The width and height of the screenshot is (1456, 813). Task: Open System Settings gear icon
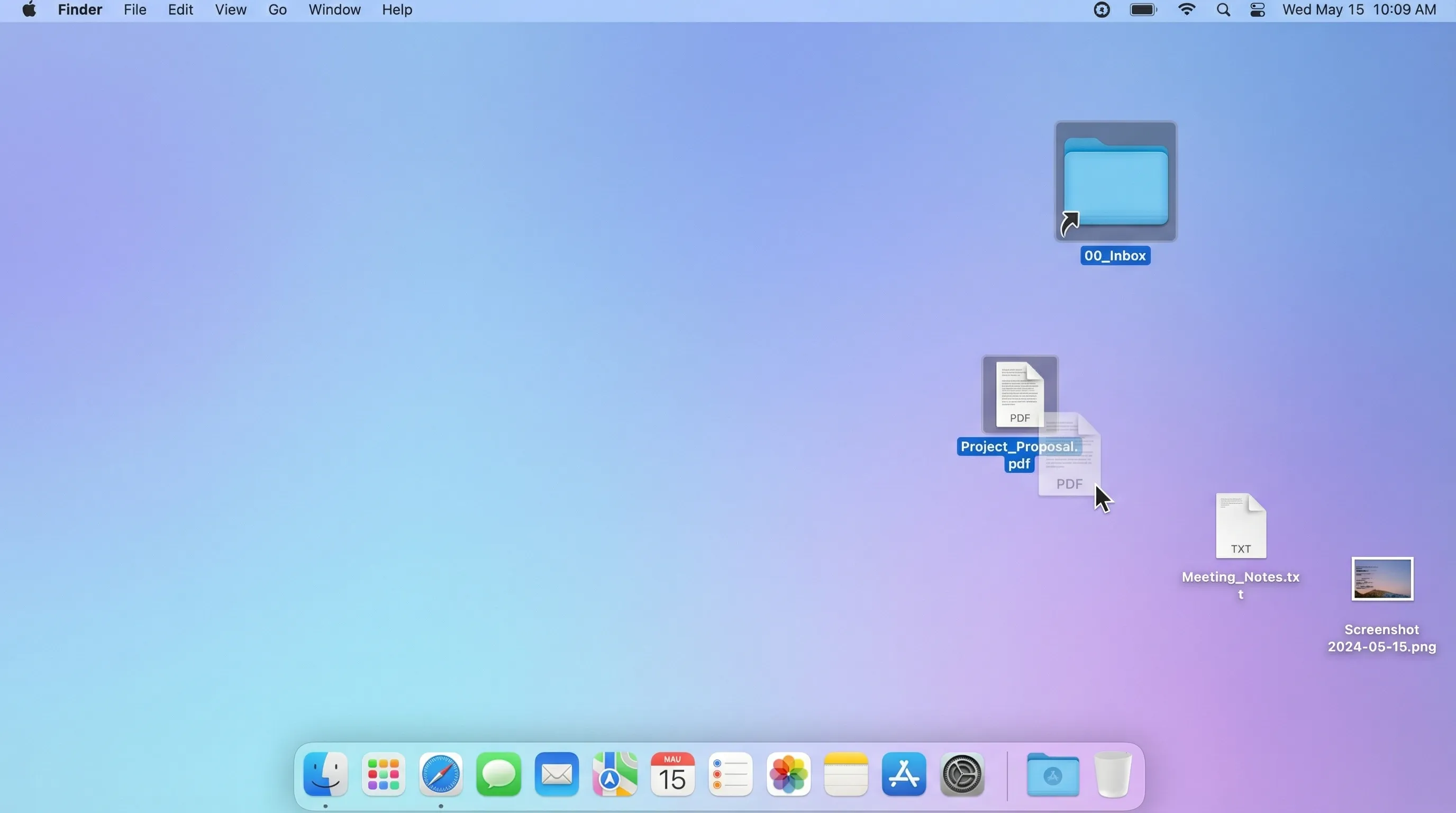(962, 774)
